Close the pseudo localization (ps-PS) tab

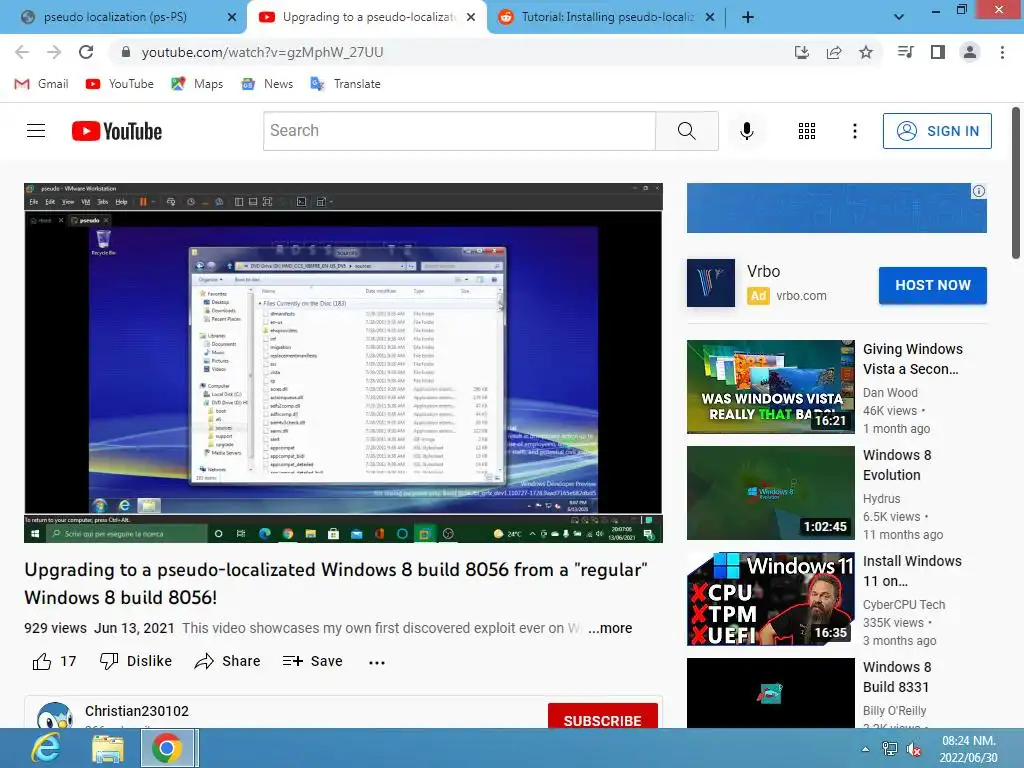click(x=232, y=18)
